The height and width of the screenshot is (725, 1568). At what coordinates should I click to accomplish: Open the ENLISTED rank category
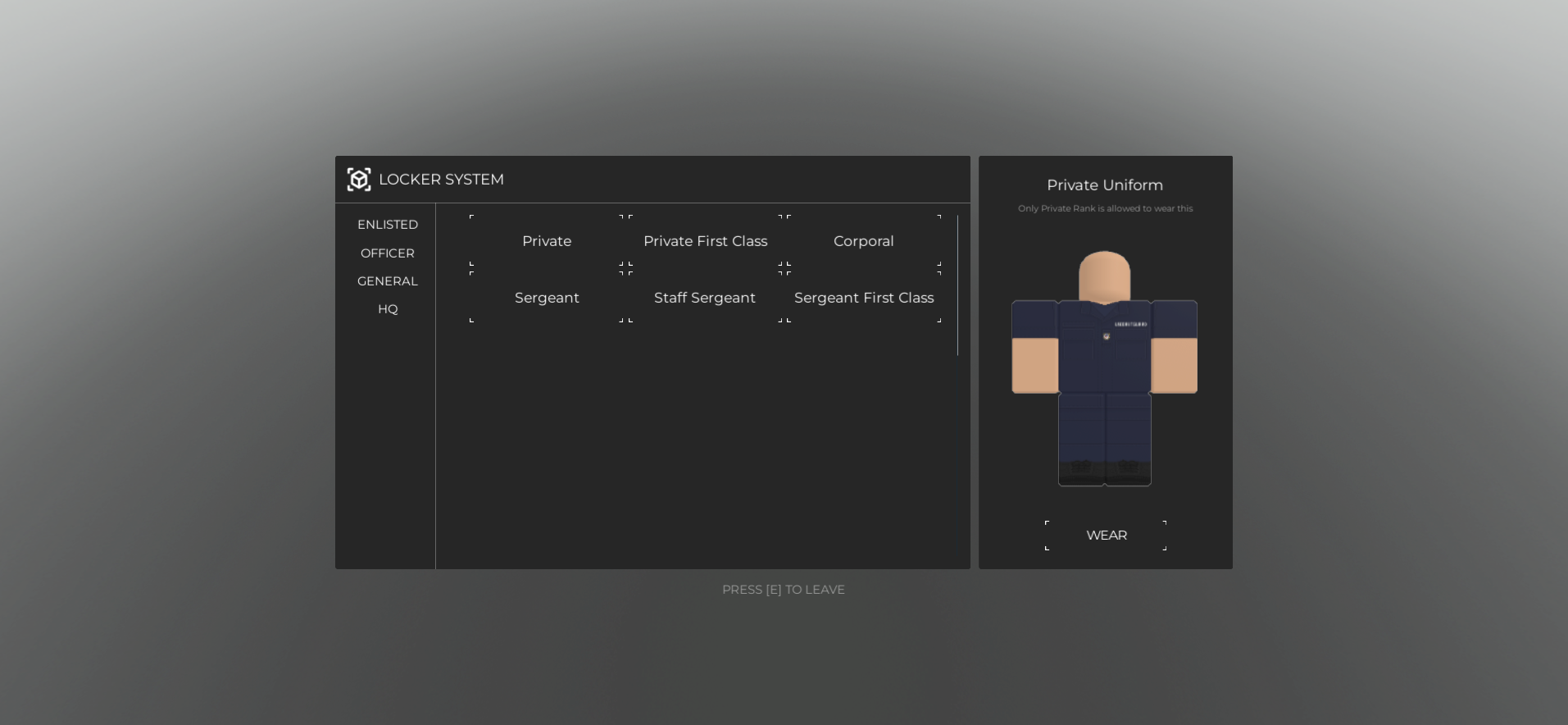coord(388,225)
